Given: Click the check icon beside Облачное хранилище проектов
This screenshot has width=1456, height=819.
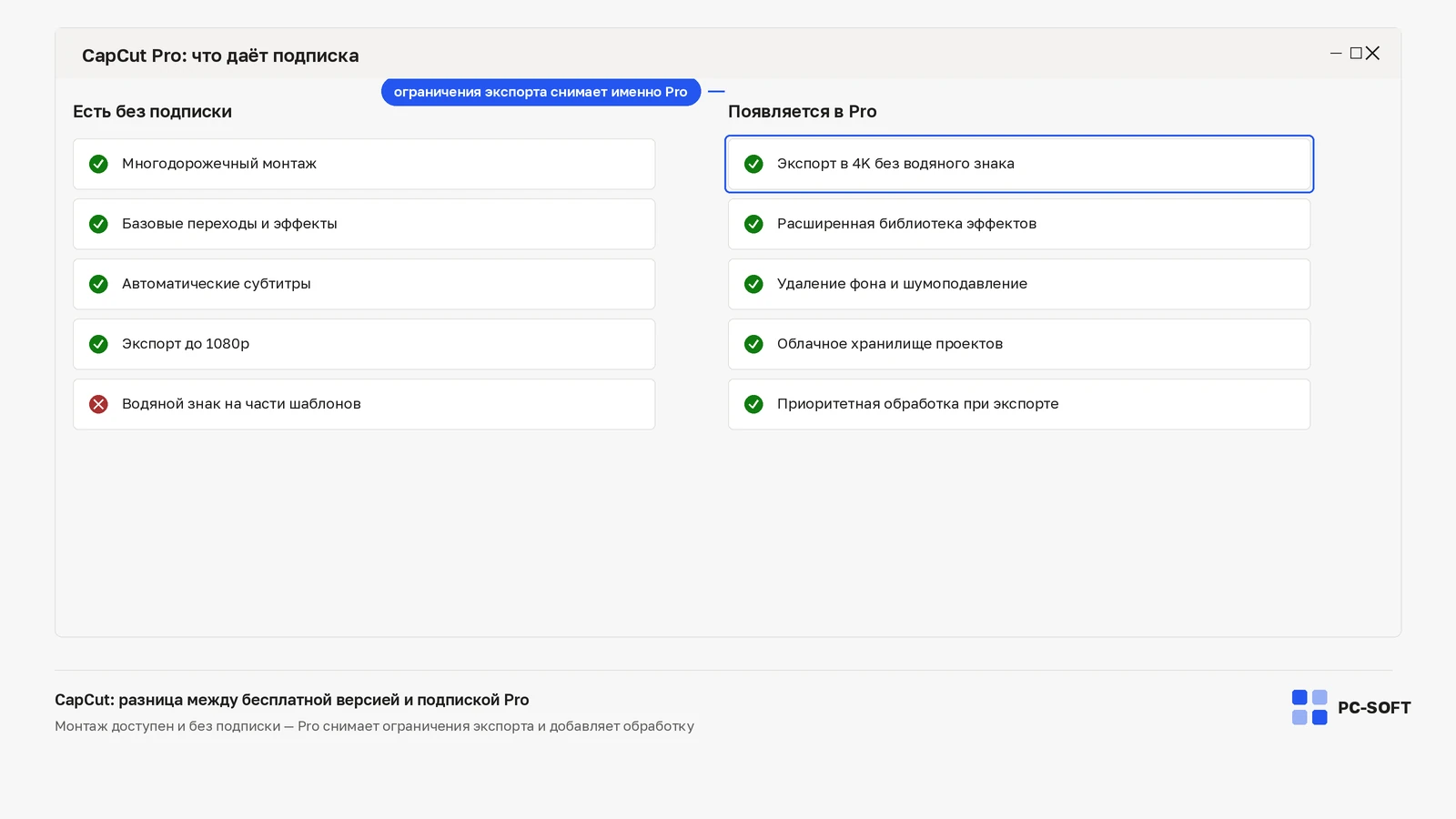Looking at the screenshot, I should [753, 344].
